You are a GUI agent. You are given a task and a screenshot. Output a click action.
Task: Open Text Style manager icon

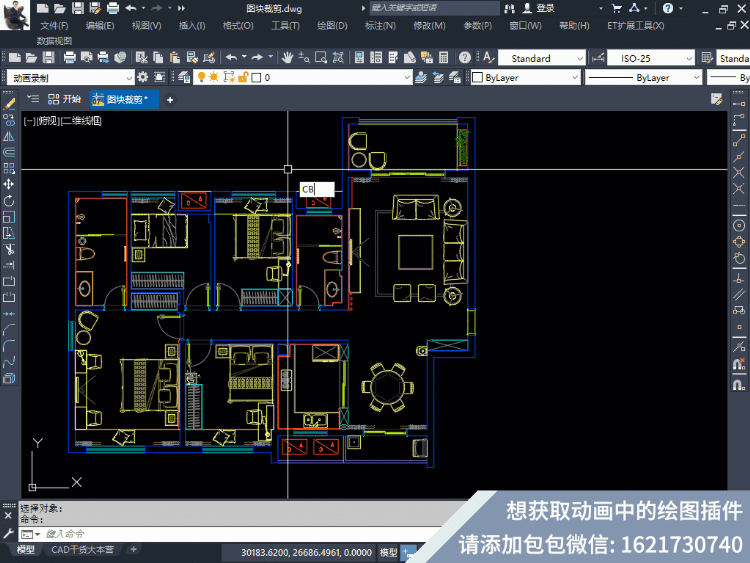(488, 58)
